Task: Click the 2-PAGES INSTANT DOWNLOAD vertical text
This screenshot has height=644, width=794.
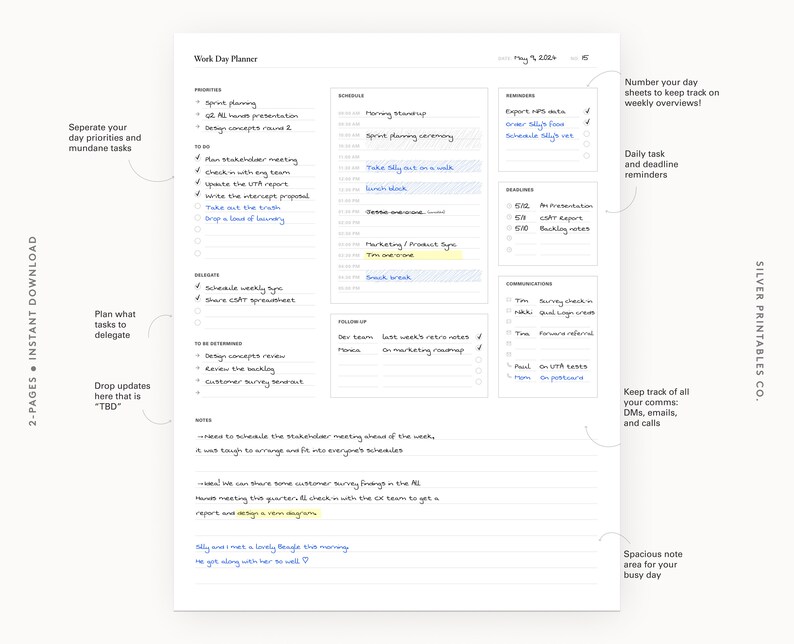Action: [x=33, y=331]
